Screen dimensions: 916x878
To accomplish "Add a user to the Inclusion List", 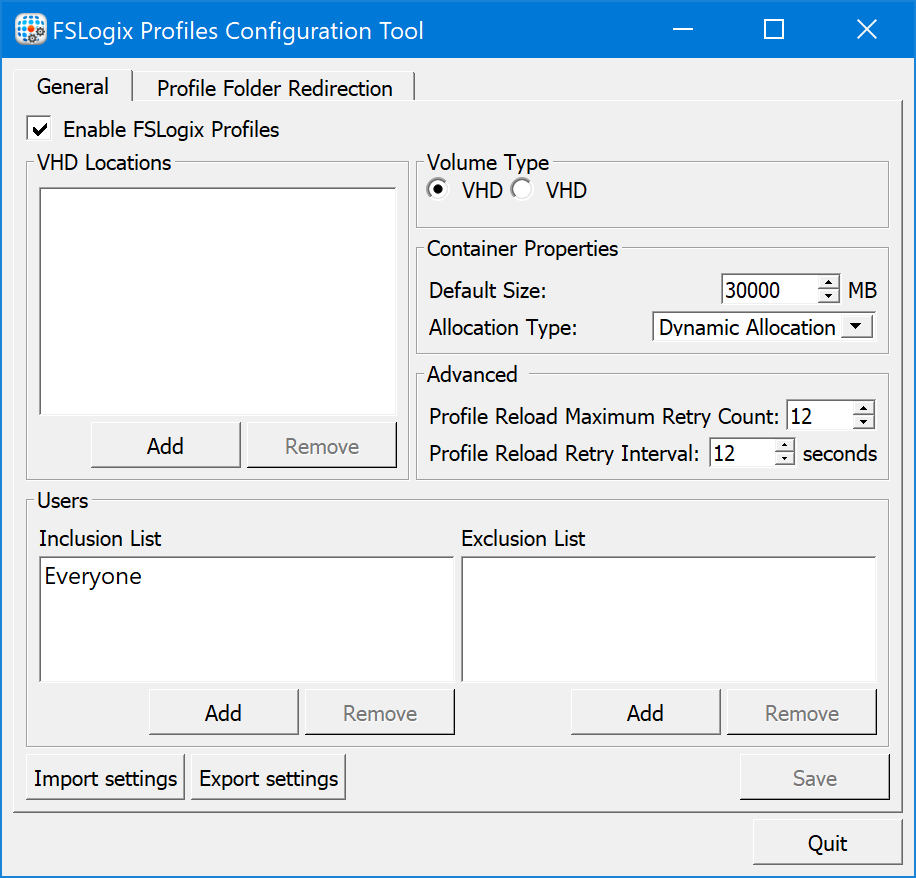I will [223, 712].
